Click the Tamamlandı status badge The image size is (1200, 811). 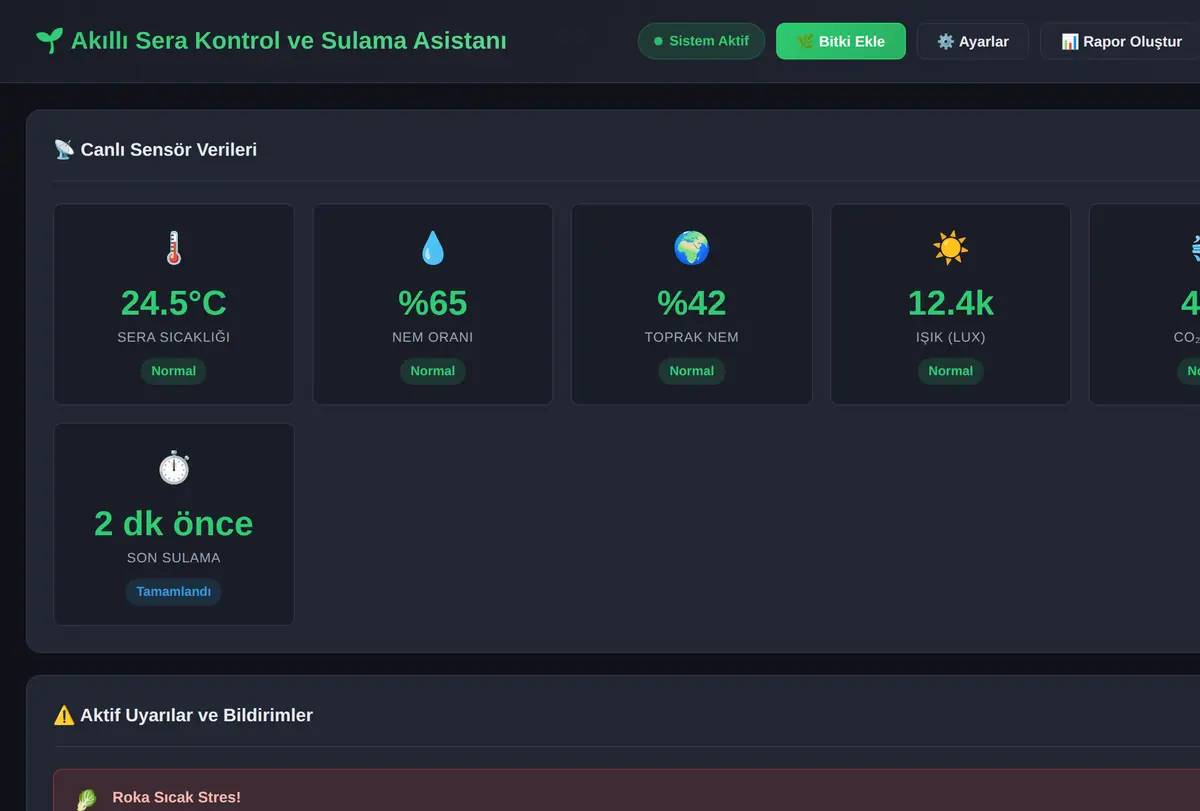(x=174, y=591)
